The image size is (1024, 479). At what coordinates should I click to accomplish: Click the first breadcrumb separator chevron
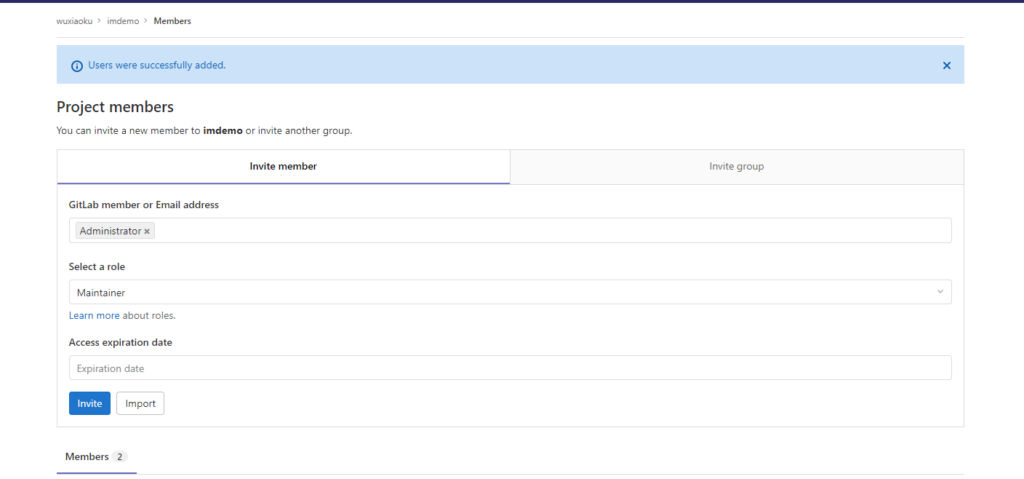[99, 21]
